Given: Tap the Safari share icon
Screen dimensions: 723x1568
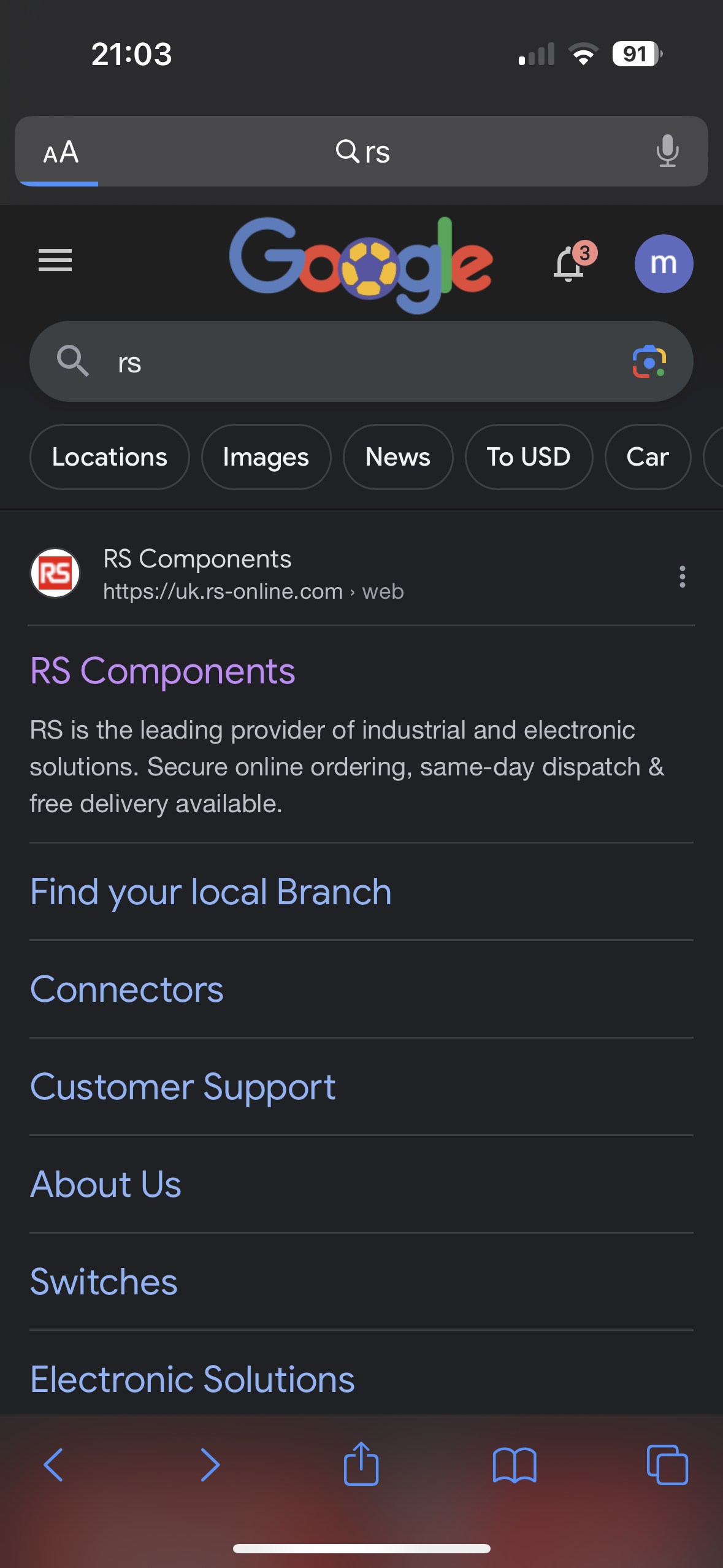Looking at the screenshot, I should pos(361,1464).
